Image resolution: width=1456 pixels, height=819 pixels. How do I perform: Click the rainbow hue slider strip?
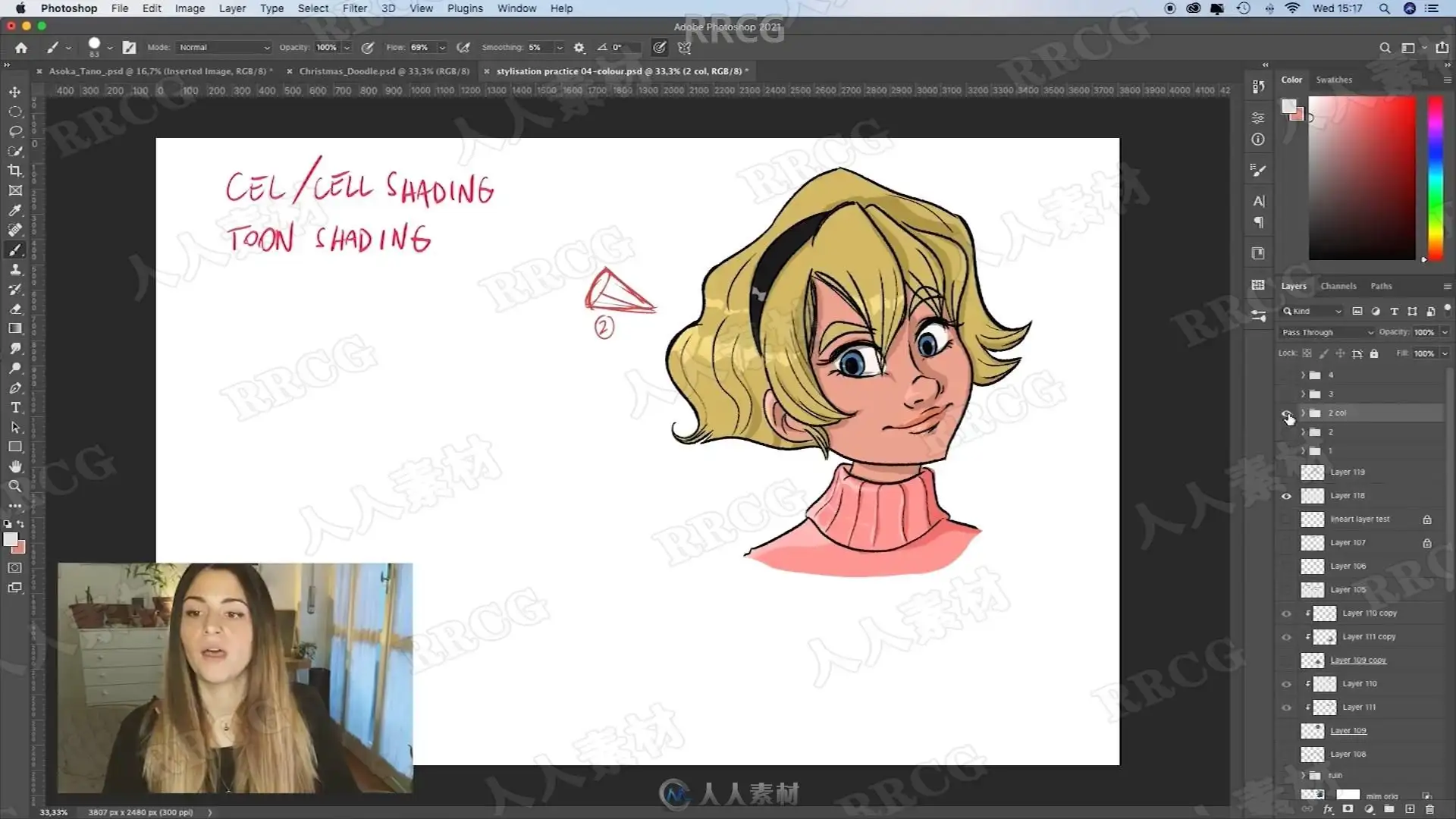click(x=1435, y=178)
